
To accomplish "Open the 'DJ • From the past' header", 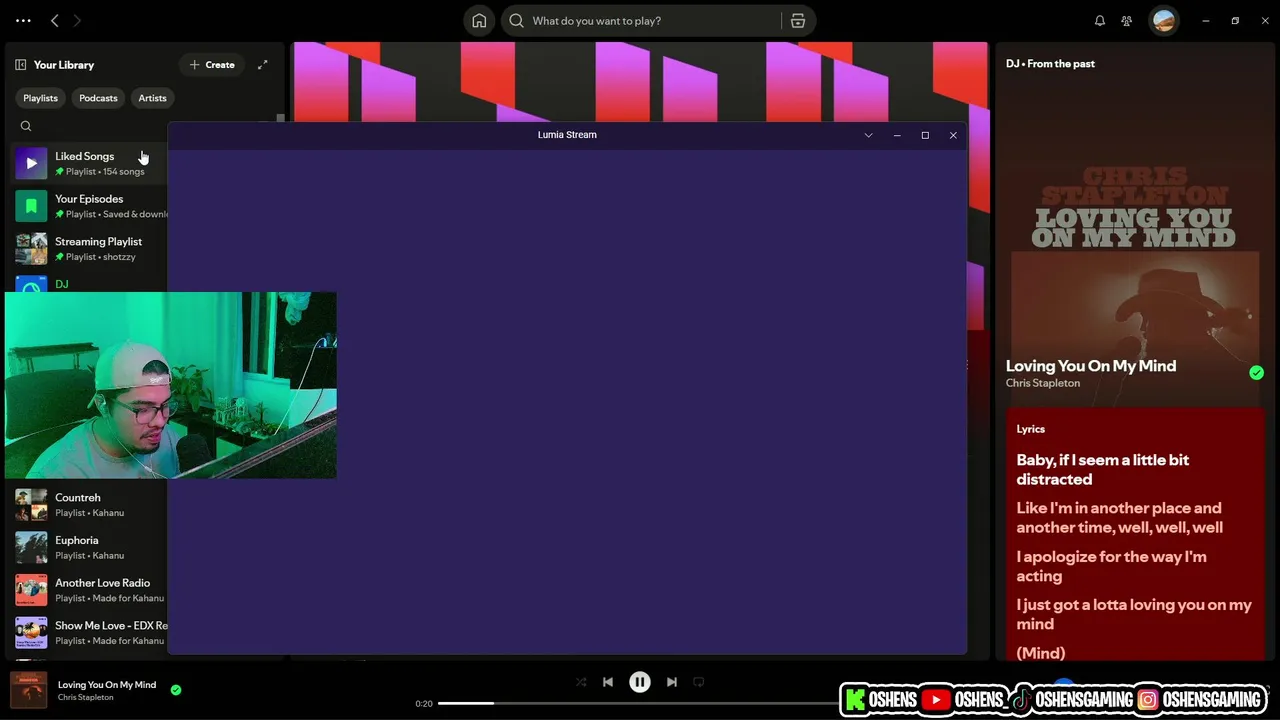I will (1050, 64).
